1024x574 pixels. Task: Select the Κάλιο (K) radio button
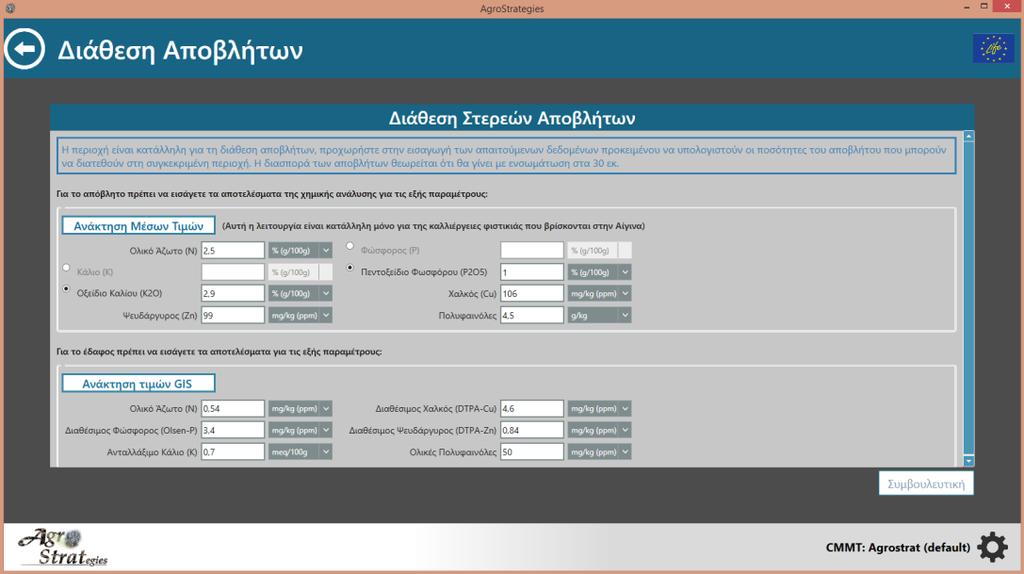[x=67, y=268]
